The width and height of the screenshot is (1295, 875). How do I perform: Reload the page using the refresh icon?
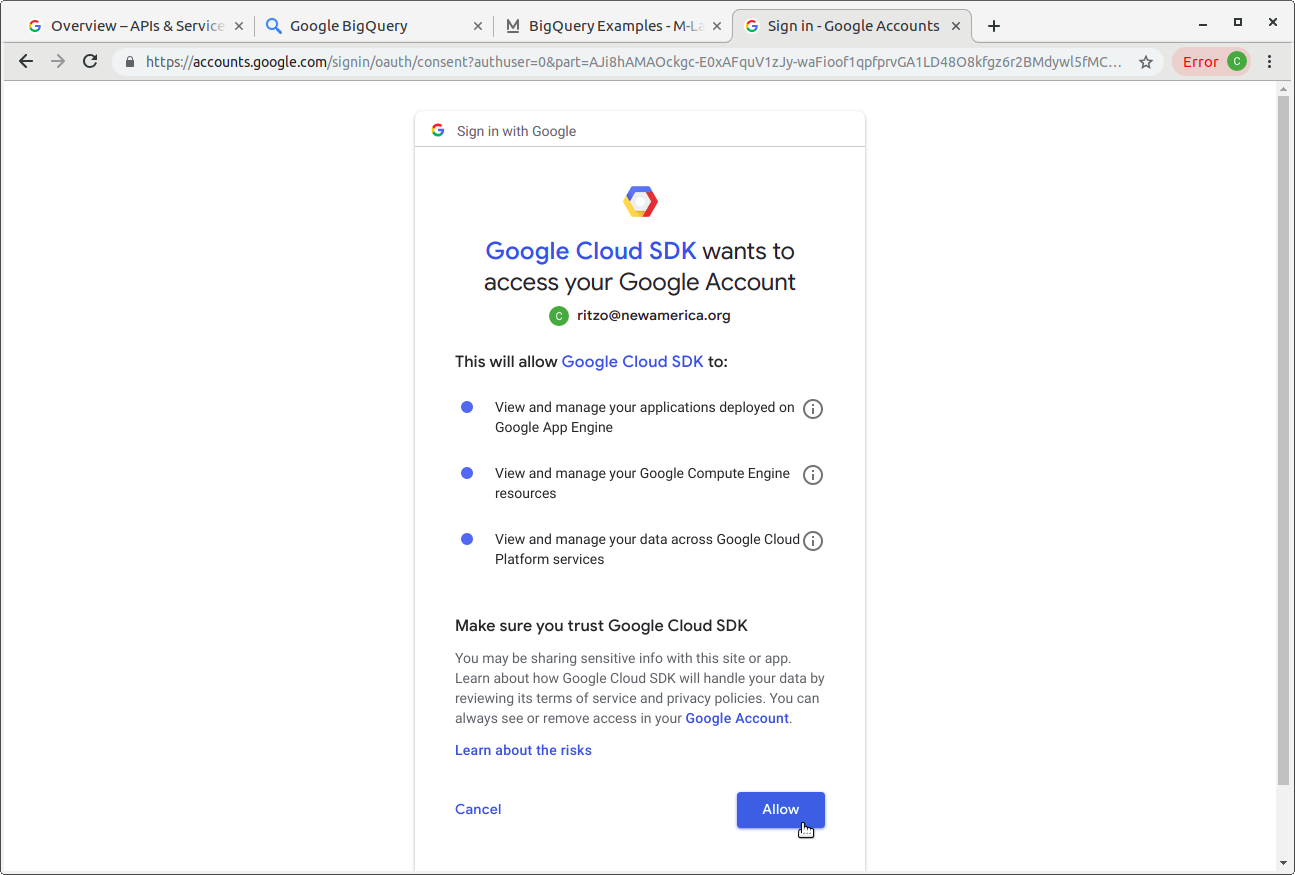(89, 61)
